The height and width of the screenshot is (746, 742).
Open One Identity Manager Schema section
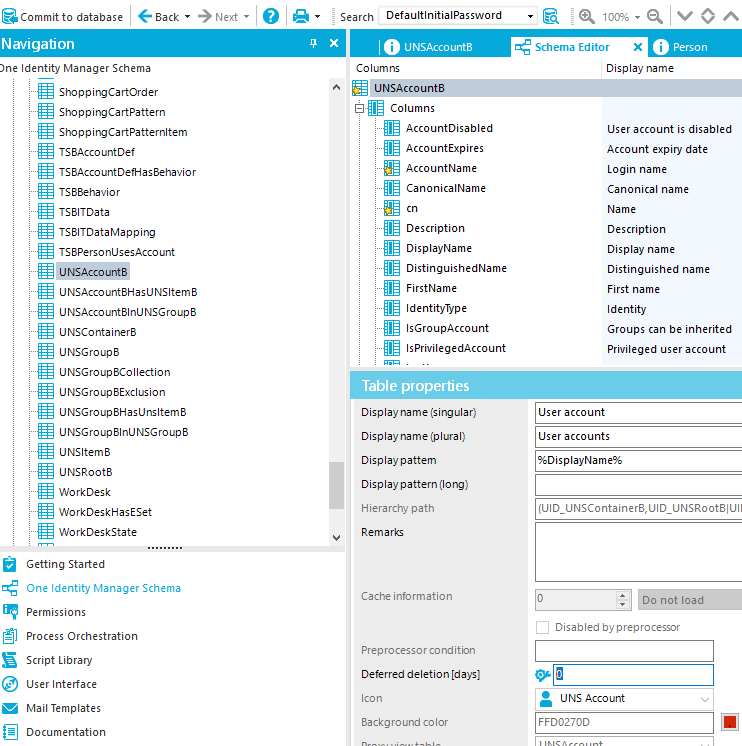point(103,588)
